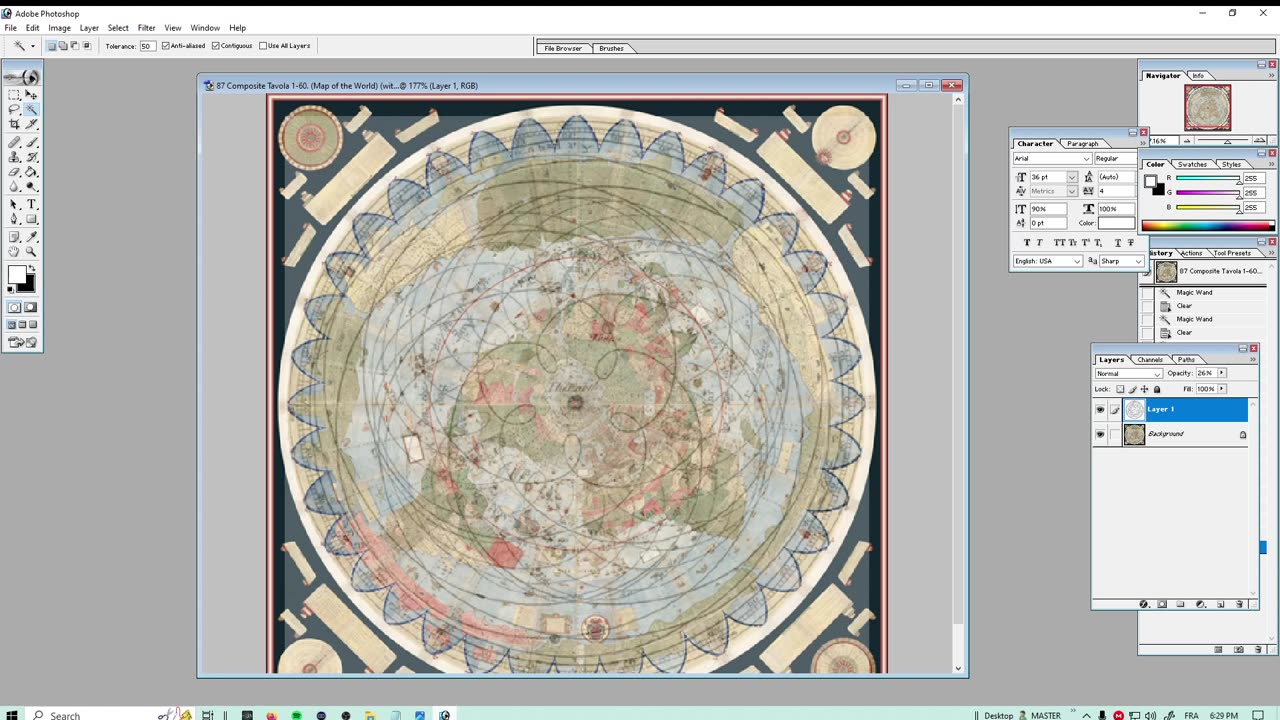Select the History Brush tool
1280x720 pixels.
tap(31, 157)
